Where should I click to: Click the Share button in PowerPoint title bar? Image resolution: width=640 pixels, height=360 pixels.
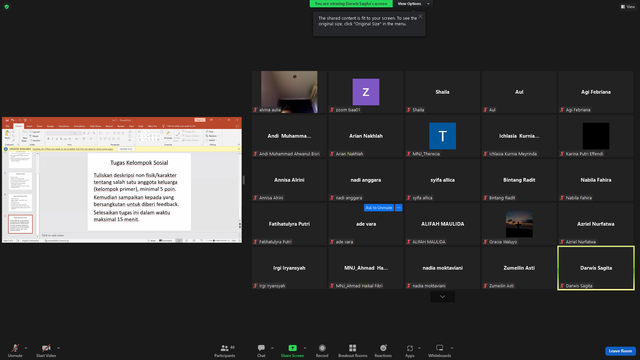[200, 120]
